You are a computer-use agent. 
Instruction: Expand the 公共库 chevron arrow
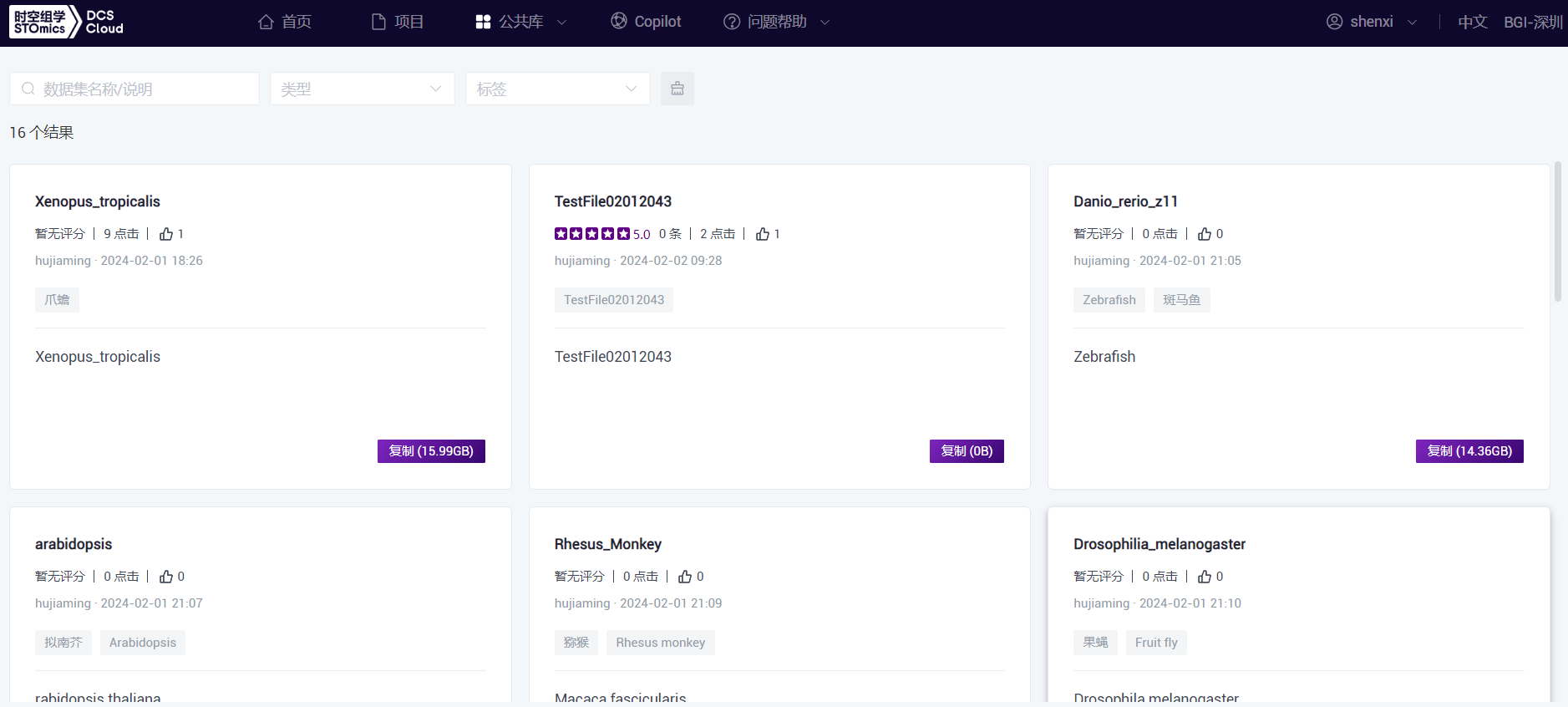[x=561, y=23]
